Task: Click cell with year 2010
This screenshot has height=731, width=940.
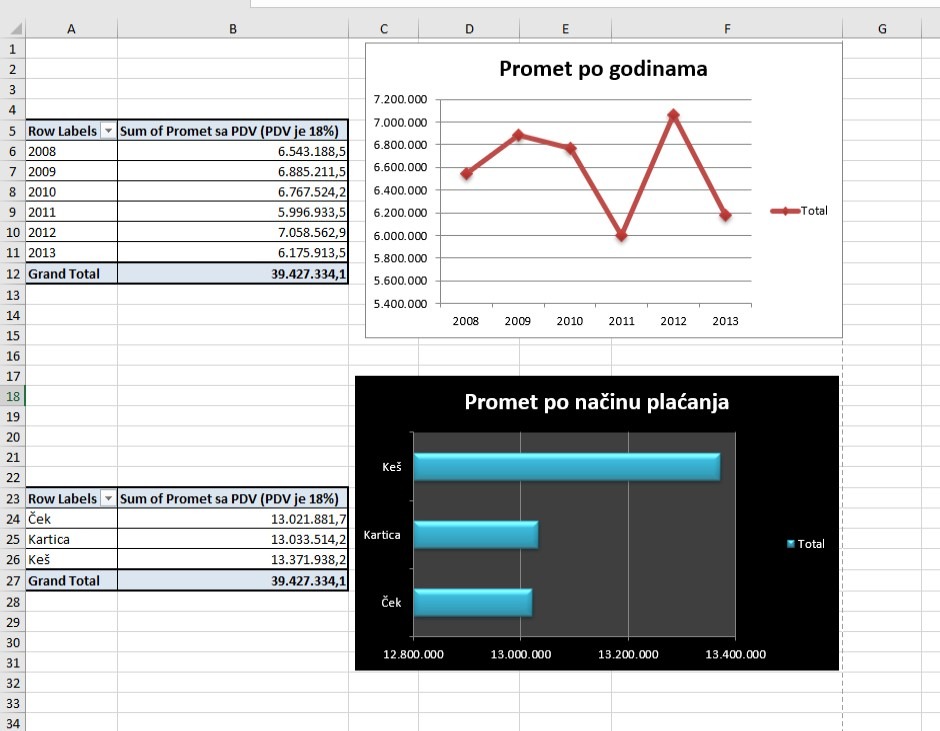Action: coord(71,192)
